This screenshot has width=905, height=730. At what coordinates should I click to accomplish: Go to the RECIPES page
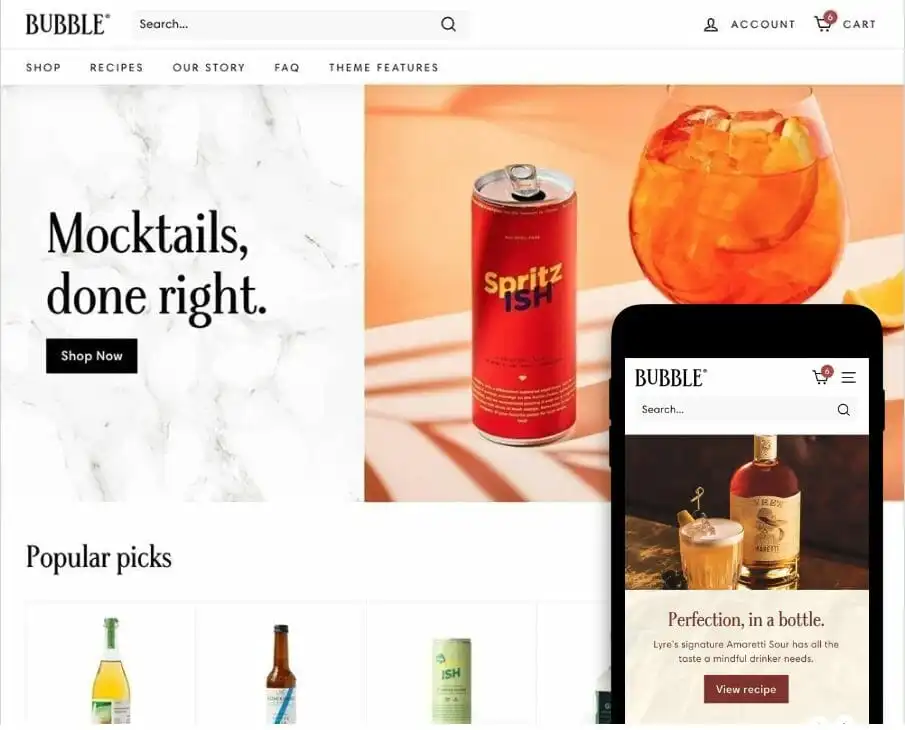coord(117,68)
